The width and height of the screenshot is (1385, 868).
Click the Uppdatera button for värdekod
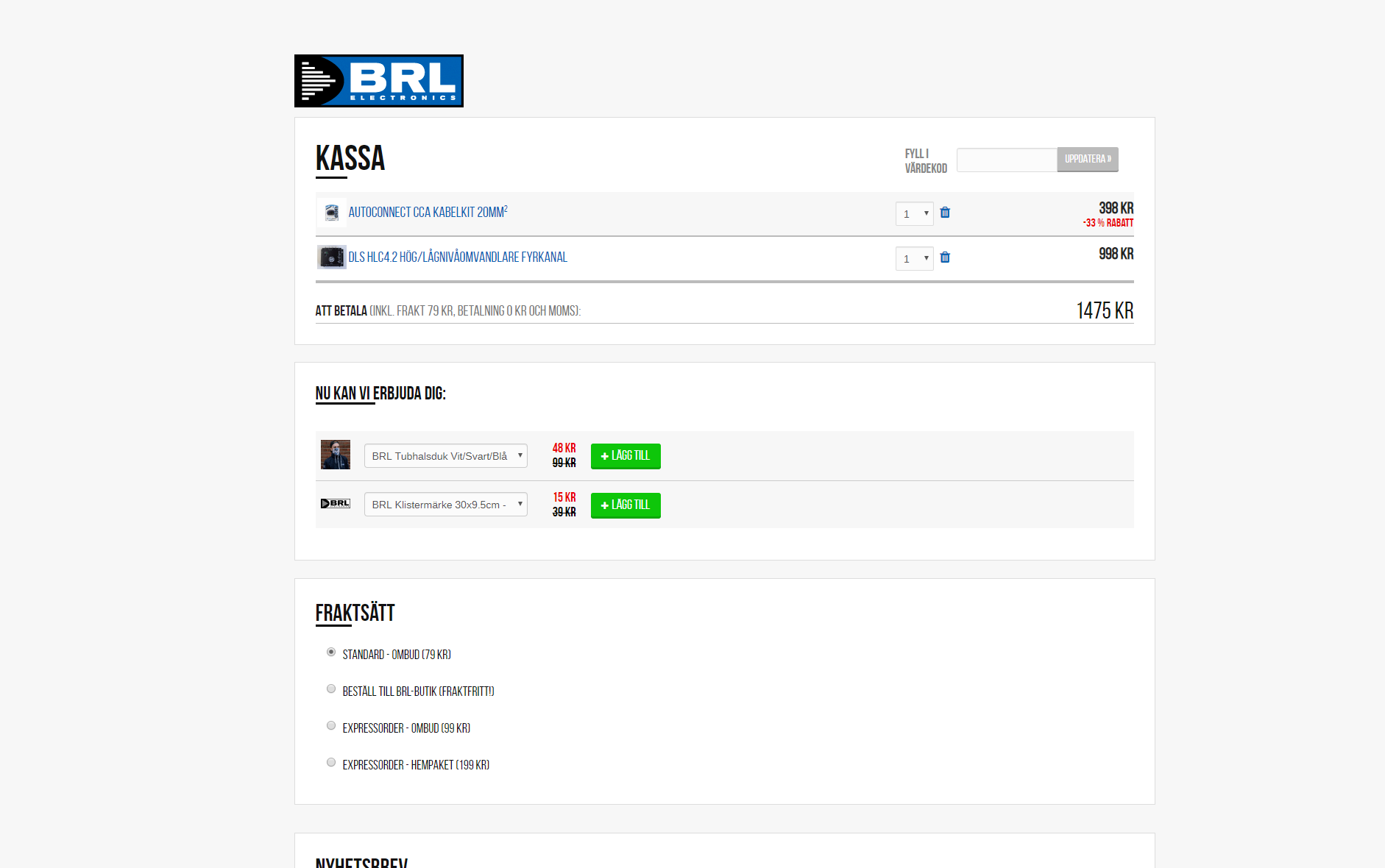[x=1088, y=160]
